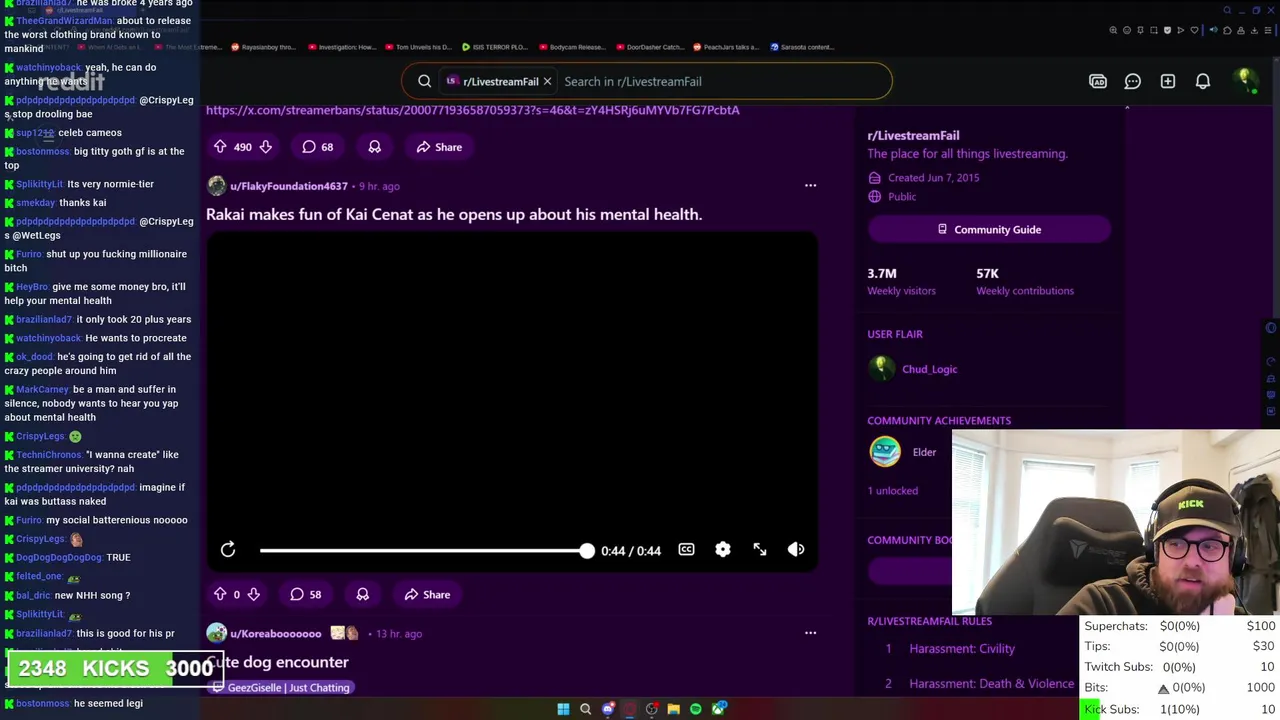
Task: Downvote the 490-point post
Action: tap(265, 147)
